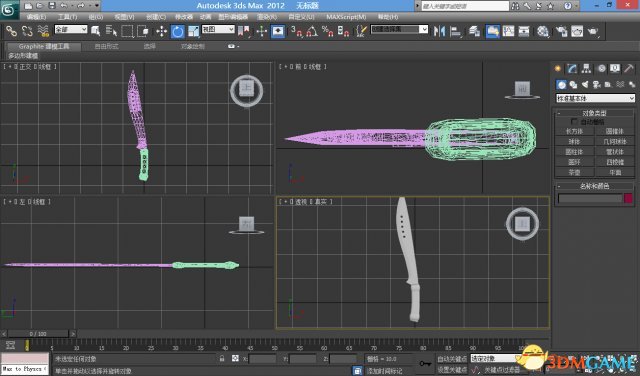Toggle the Graphite Modeling Tools ribbon icon
Viewport: 640px width, 376px height.
pos(493,31)
